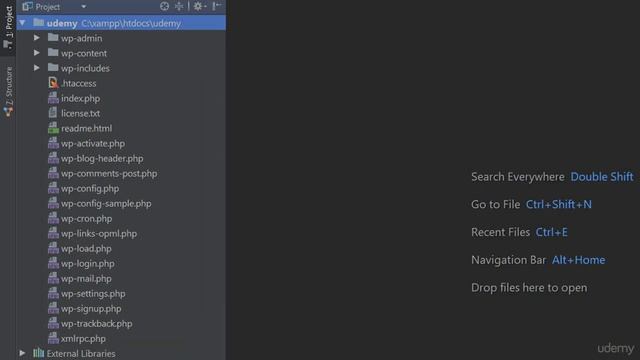Viewport: 640px width, 360px height.
Task: Click the wp-content folder icon
Action: coord(53,53)
